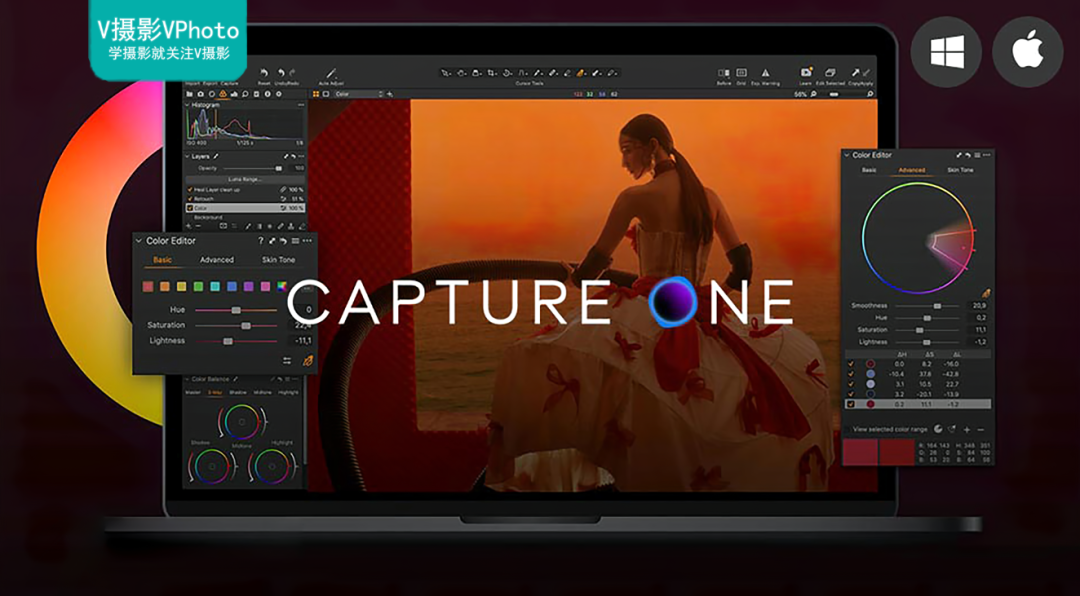Click the Smoothness value field
Image resolution: width=1080 pixels, height=596 pixels.
tap(979, 305)
